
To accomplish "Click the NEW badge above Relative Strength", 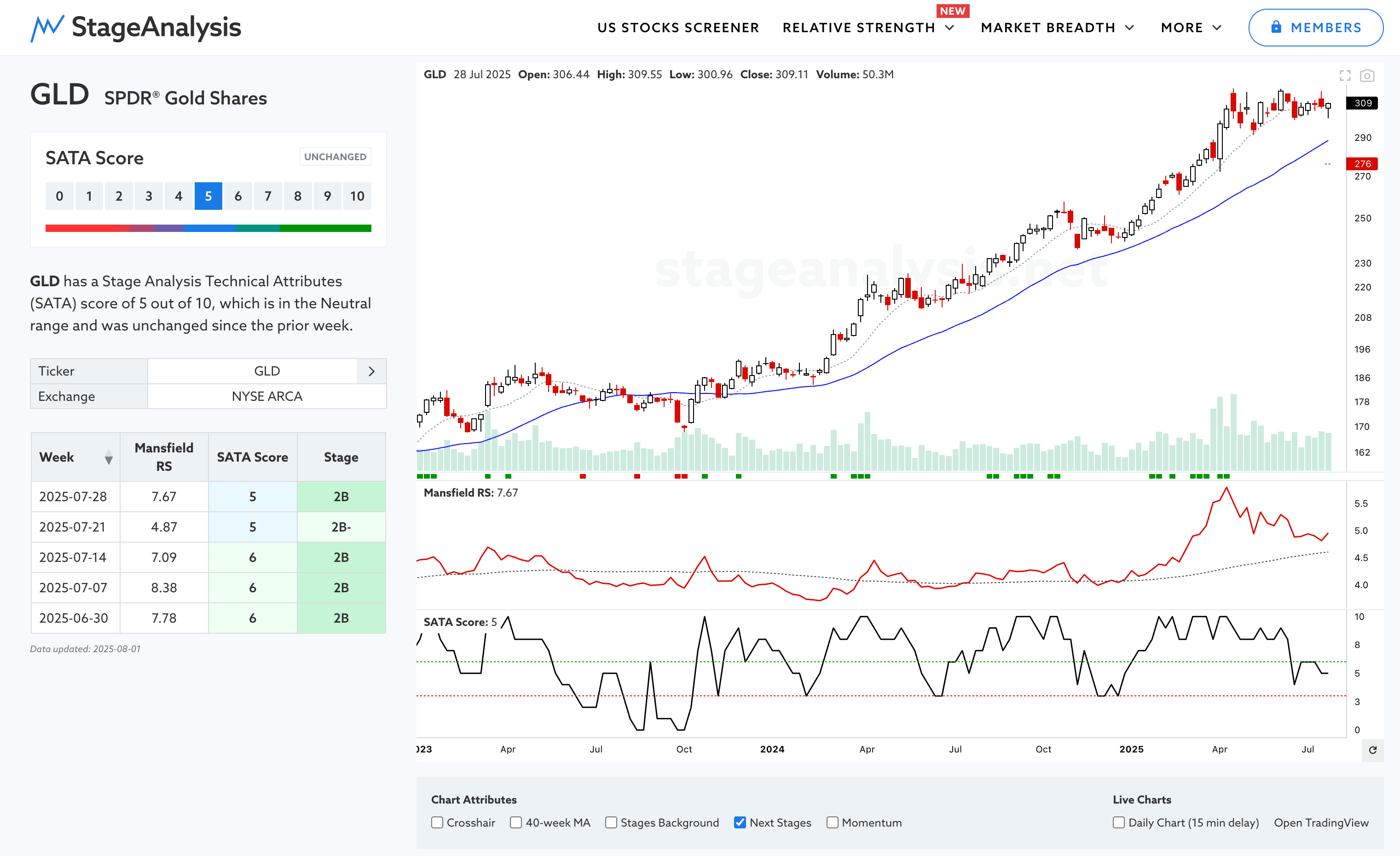I will [x=953, y=11].
